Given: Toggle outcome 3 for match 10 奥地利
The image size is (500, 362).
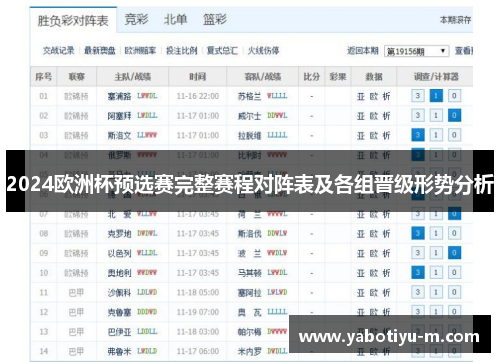Looking at the screenshot, I should (418, 273).
